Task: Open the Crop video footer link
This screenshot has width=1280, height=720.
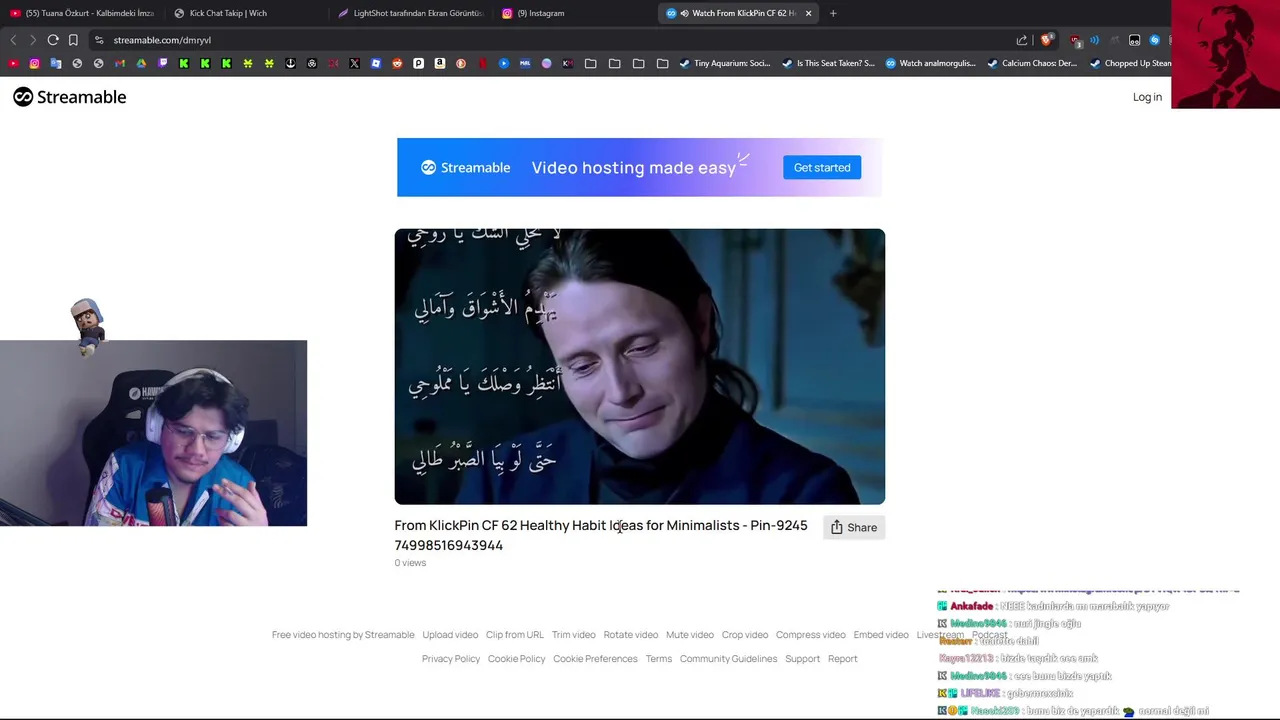Action: click(x=745, y=635)
